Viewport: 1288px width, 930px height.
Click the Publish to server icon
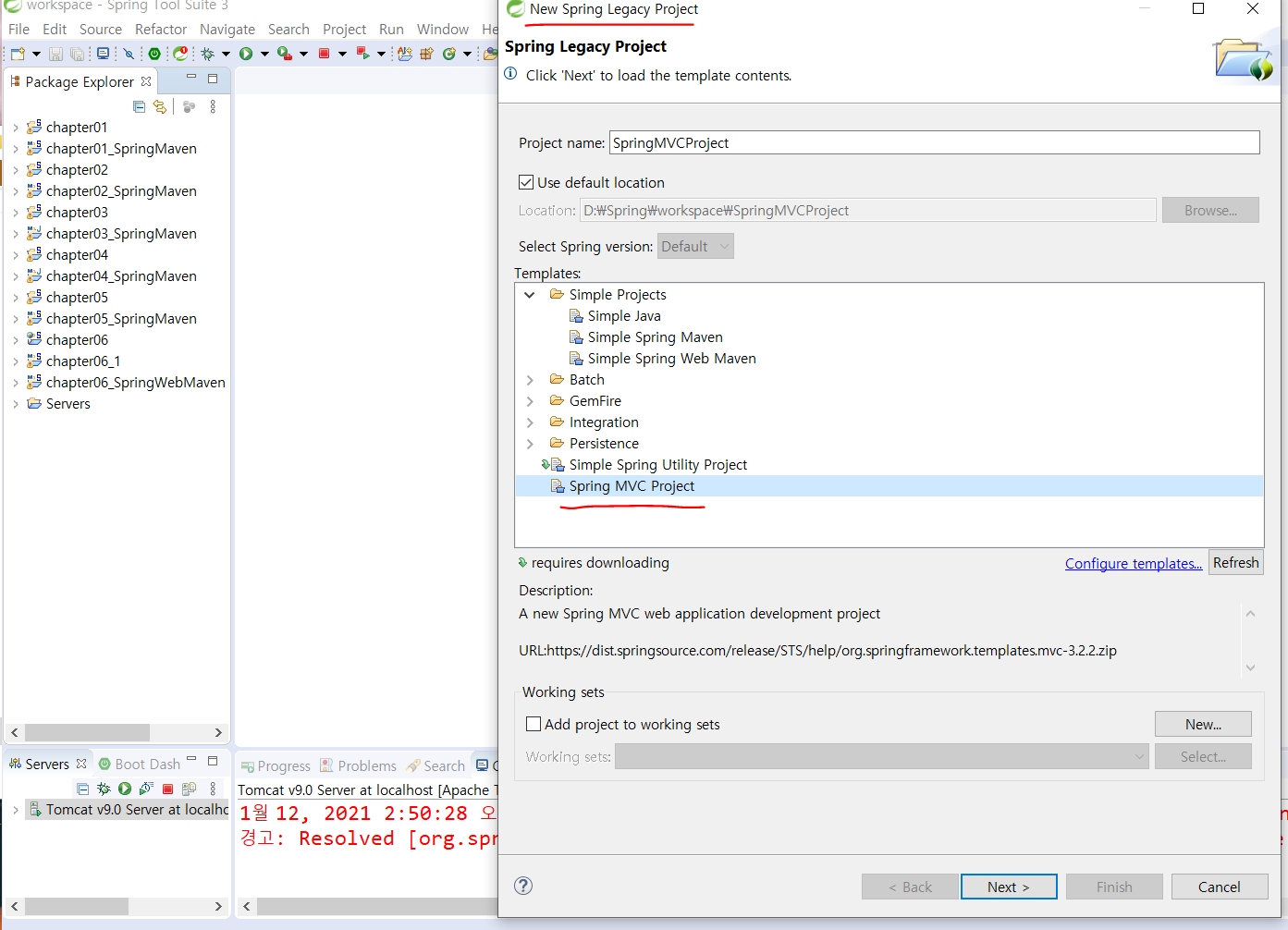click(189, 789)
